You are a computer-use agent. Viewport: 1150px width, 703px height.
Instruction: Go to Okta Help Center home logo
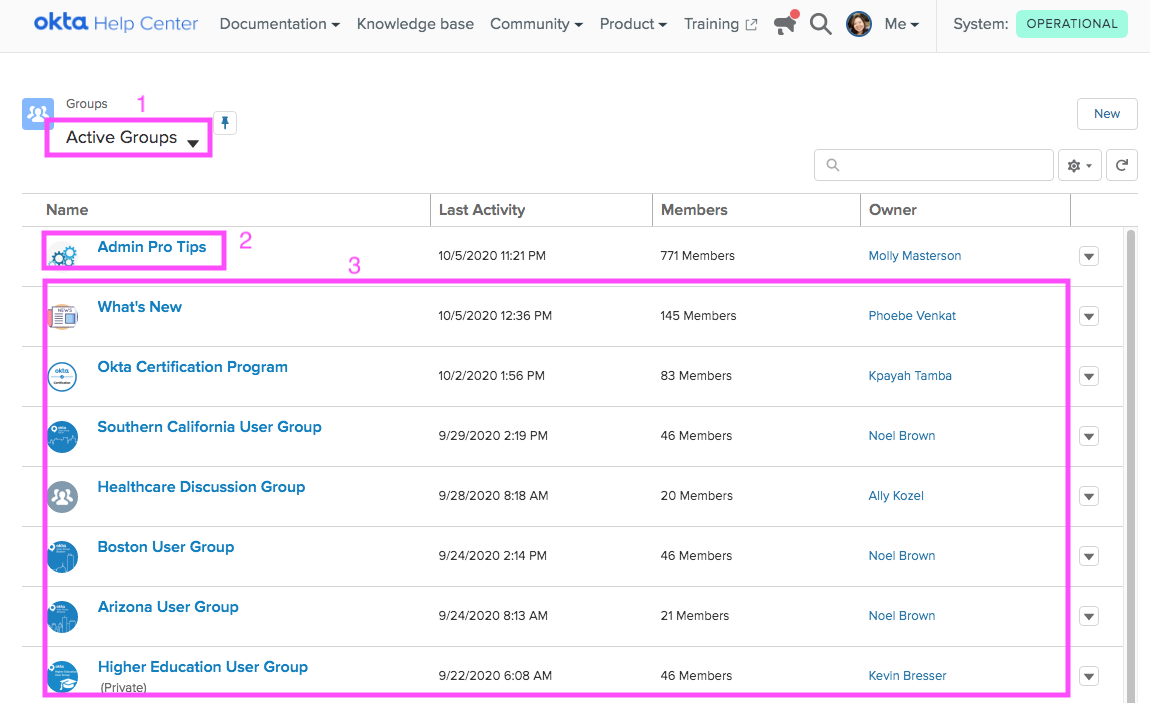[x=116, y=23]
